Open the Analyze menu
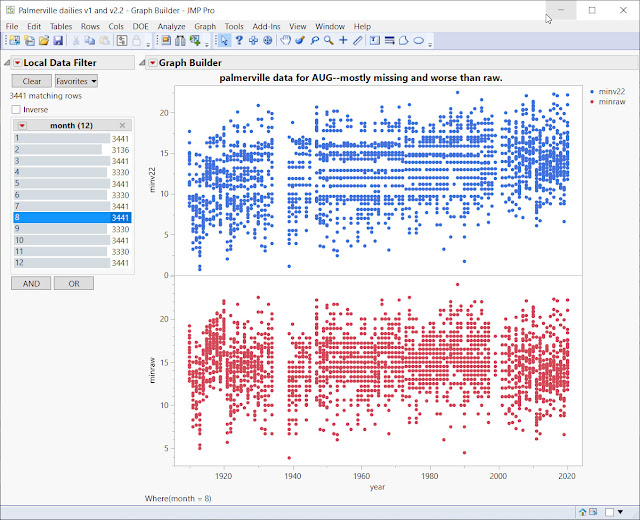Screen dimensions: 640x520 click(171, 27)
